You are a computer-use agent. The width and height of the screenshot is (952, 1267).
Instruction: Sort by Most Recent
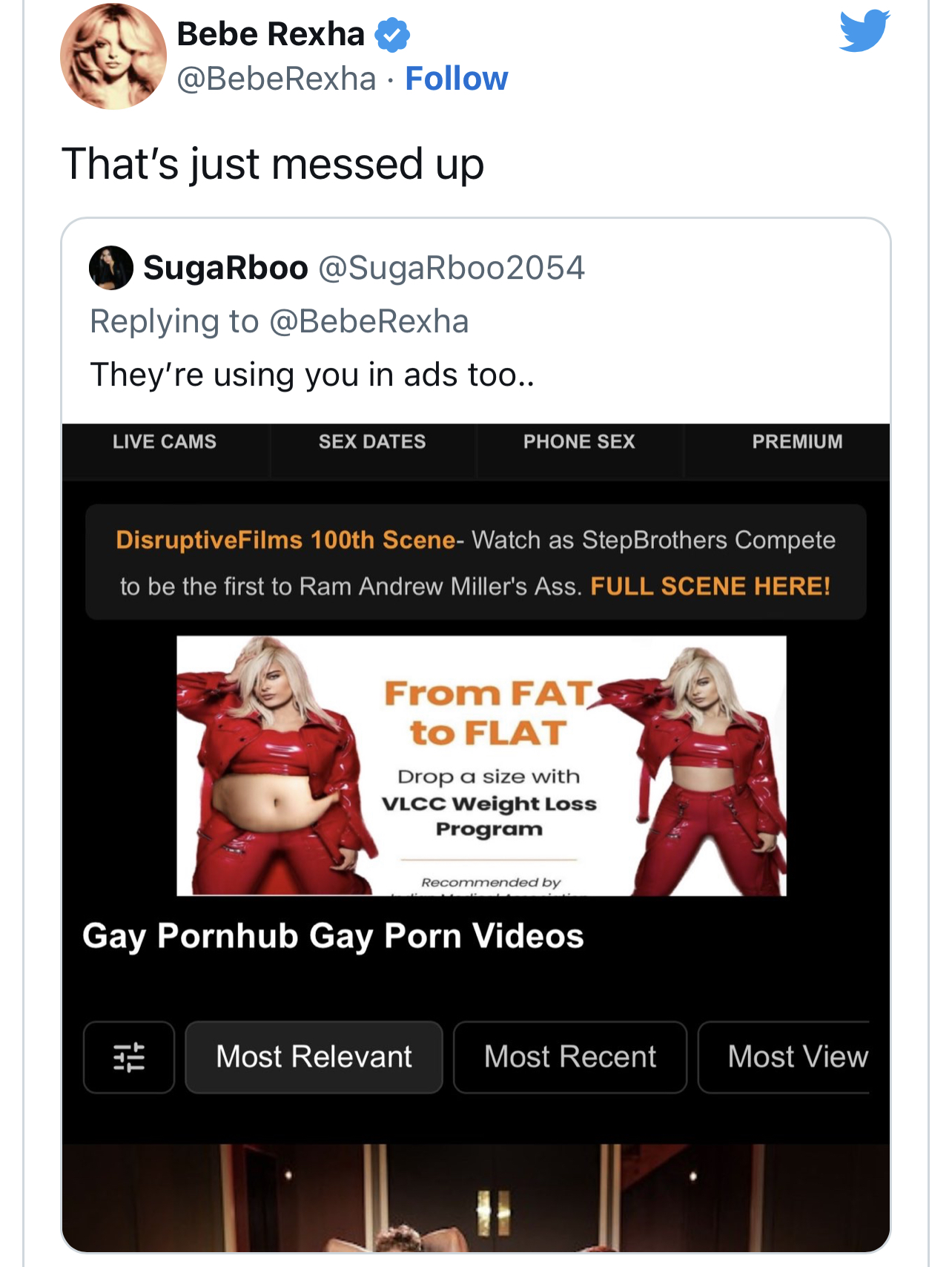coord(569,1057)
